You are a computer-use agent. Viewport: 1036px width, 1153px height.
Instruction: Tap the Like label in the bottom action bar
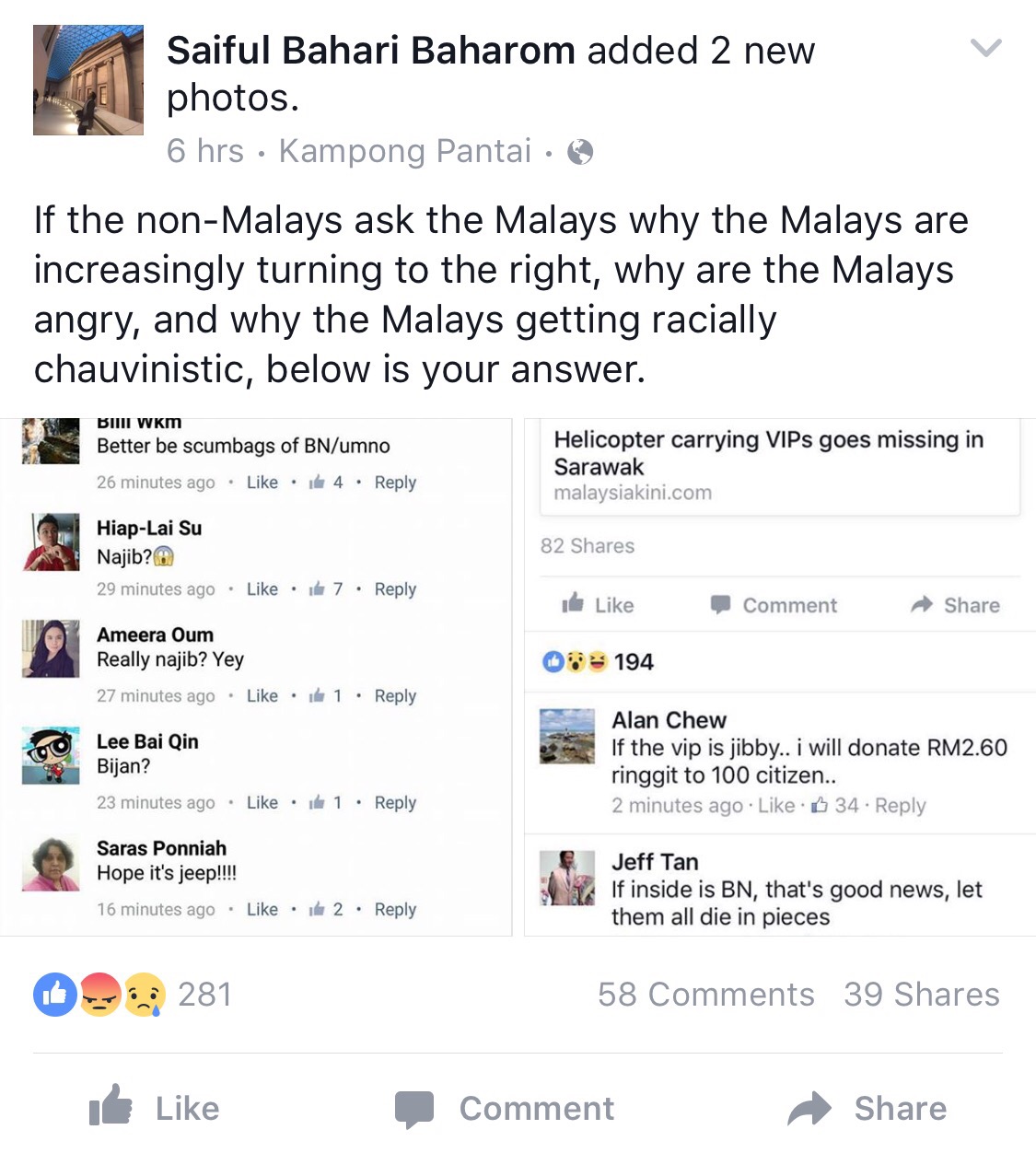(188, 1109)
